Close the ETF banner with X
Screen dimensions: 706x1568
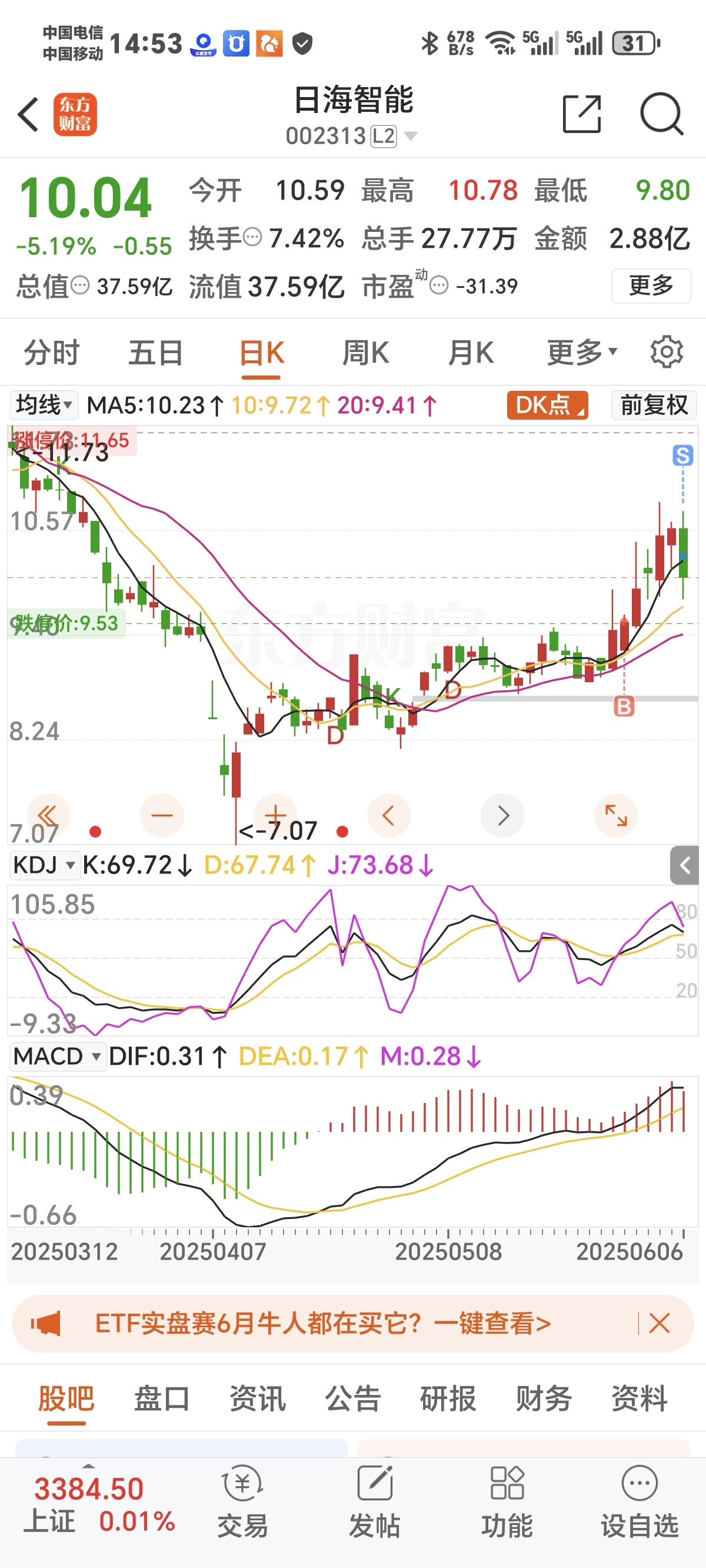pyautogui.click(x=659, y=1323)
